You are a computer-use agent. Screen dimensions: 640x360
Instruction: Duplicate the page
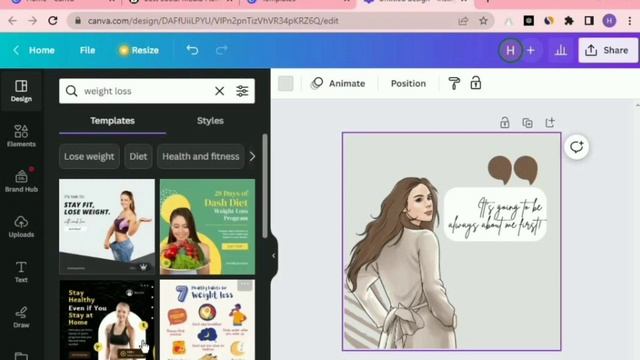point(527,122)
